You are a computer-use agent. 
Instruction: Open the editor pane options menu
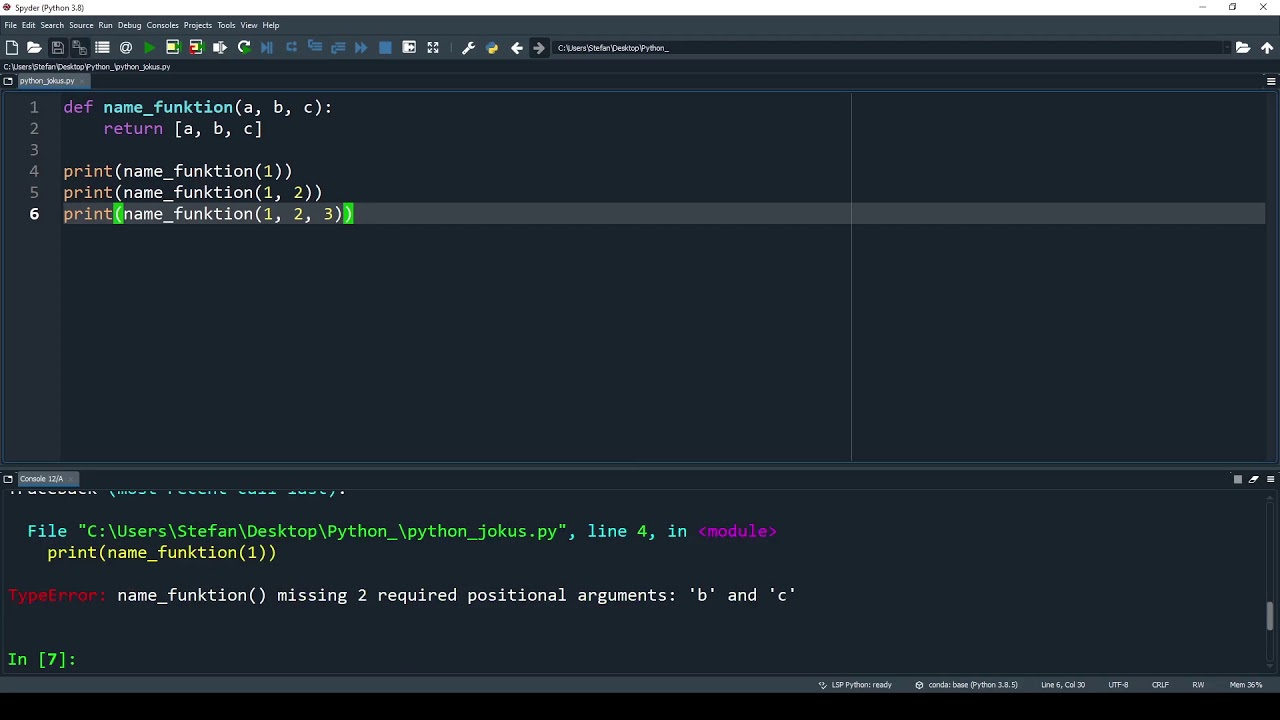[1271, 81]
